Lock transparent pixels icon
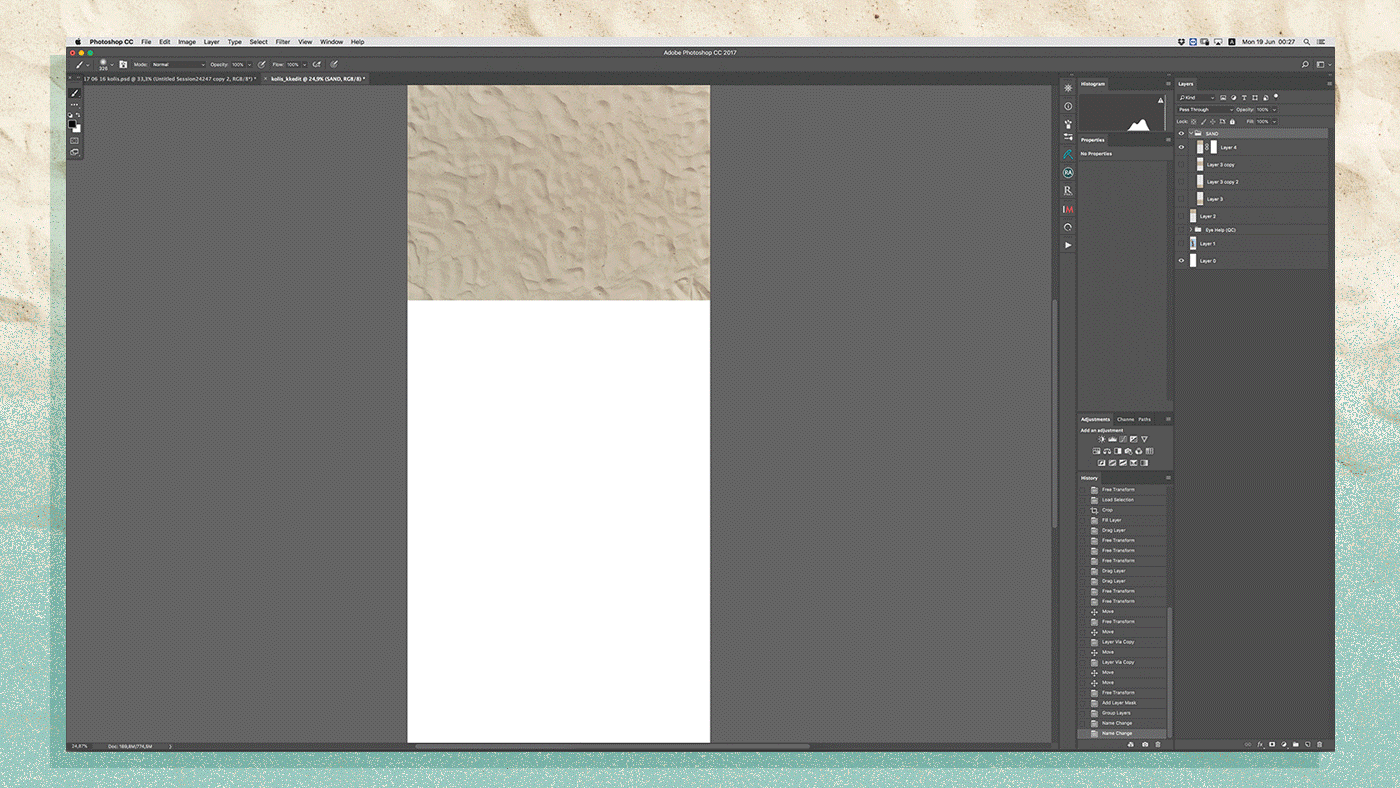 point(1193,122)
